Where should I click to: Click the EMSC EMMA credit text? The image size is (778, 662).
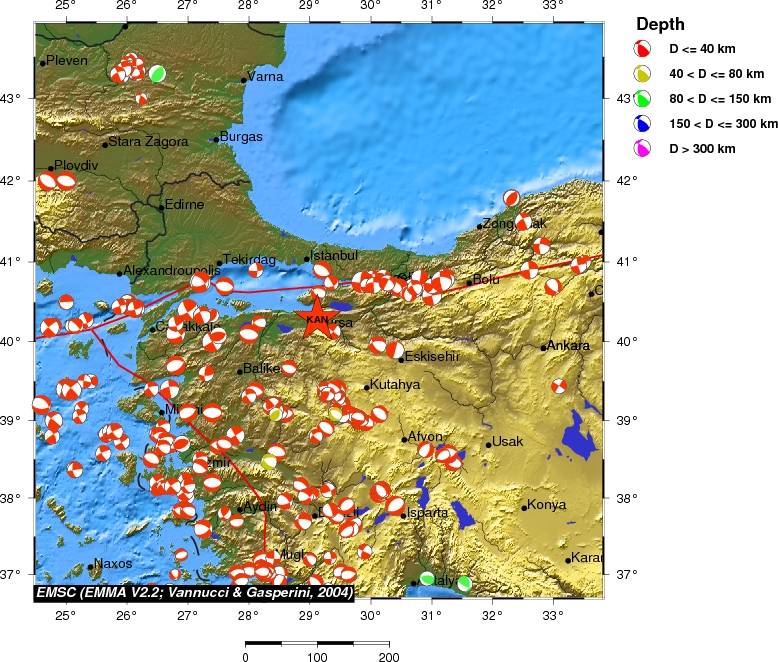click(x=195, y=592)
